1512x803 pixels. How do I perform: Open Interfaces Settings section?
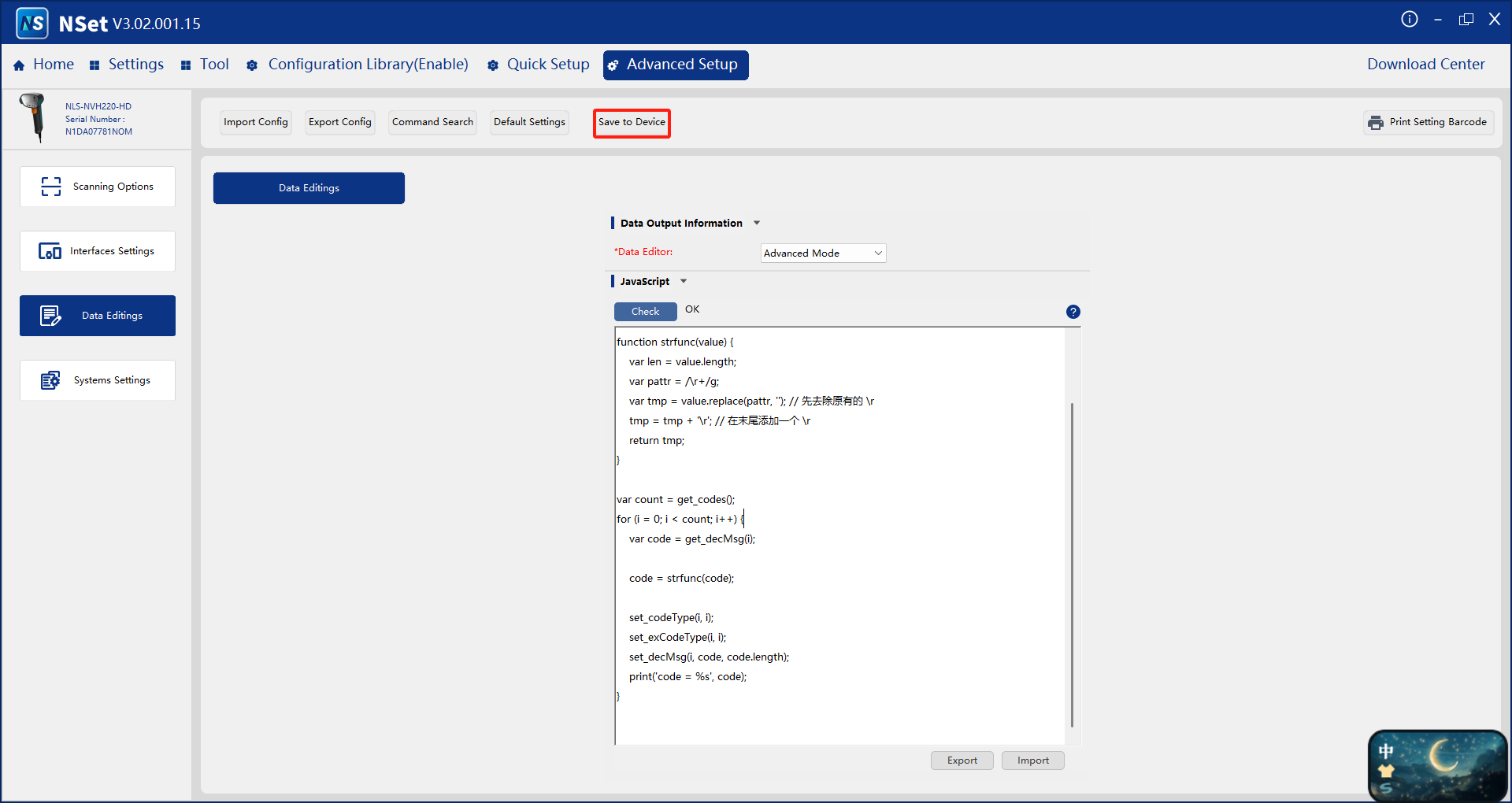[x=98, y=251]
